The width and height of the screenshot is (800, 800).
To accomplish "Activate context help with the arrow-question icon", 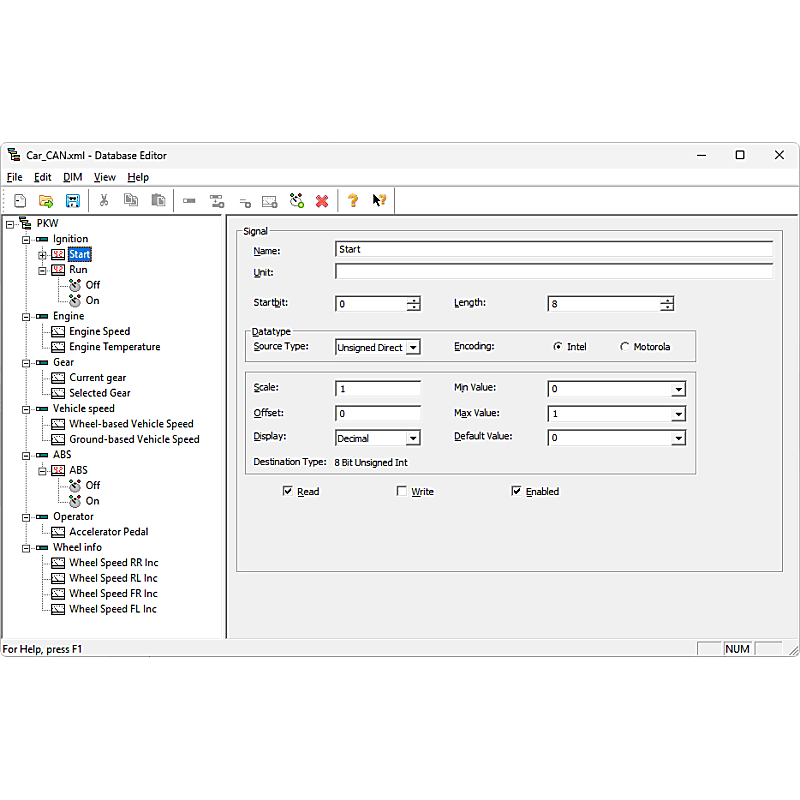I will 379,200.
